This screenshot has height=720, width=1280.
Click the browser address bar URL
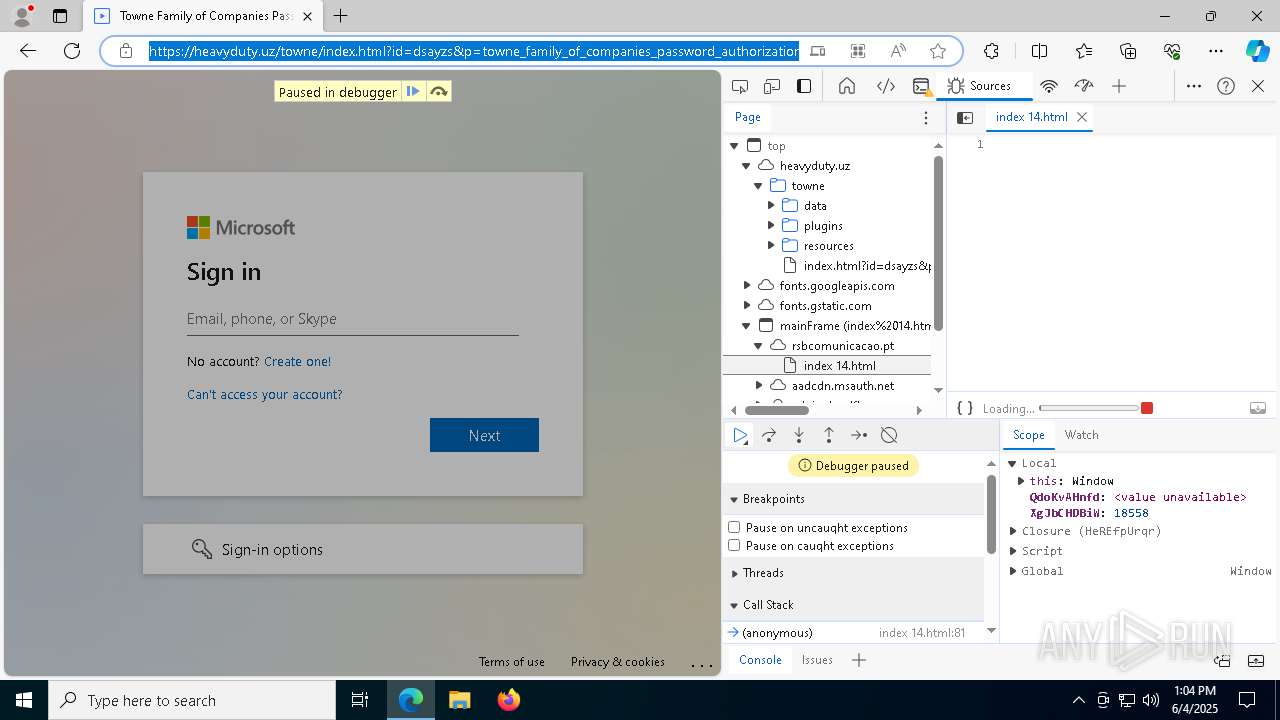[474, 51]
